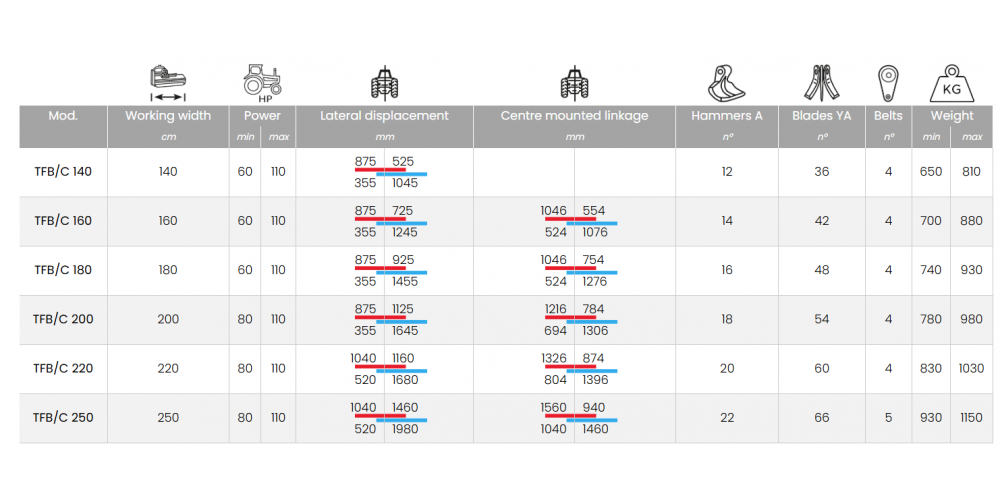Click the TFB/C 180 model name
This screenshot has width=1000, height=500.
(63, 270)
